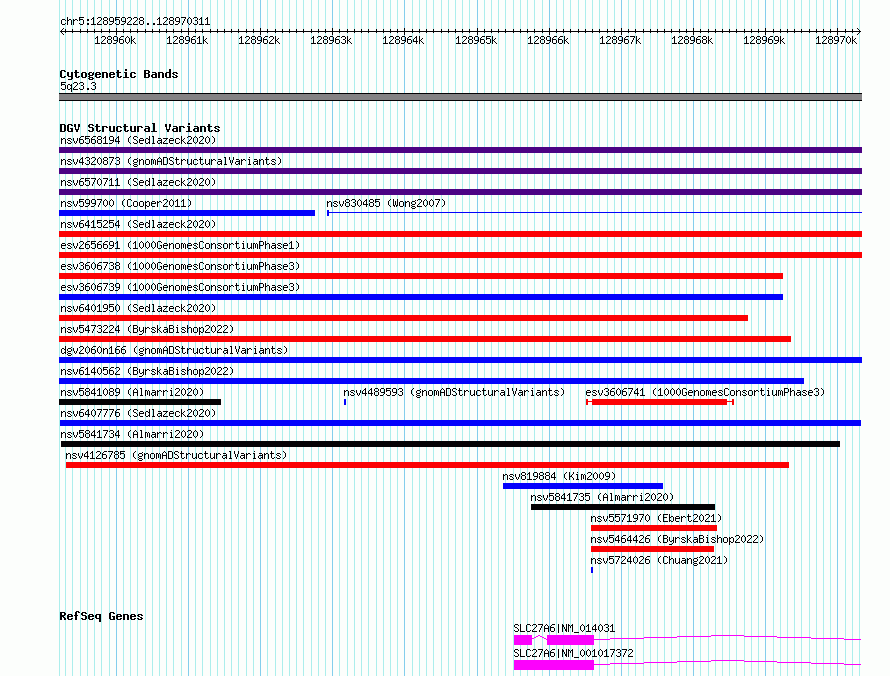Click esv2656691 (1000GenomesConsortiumPhase1) label

[180, 245]
